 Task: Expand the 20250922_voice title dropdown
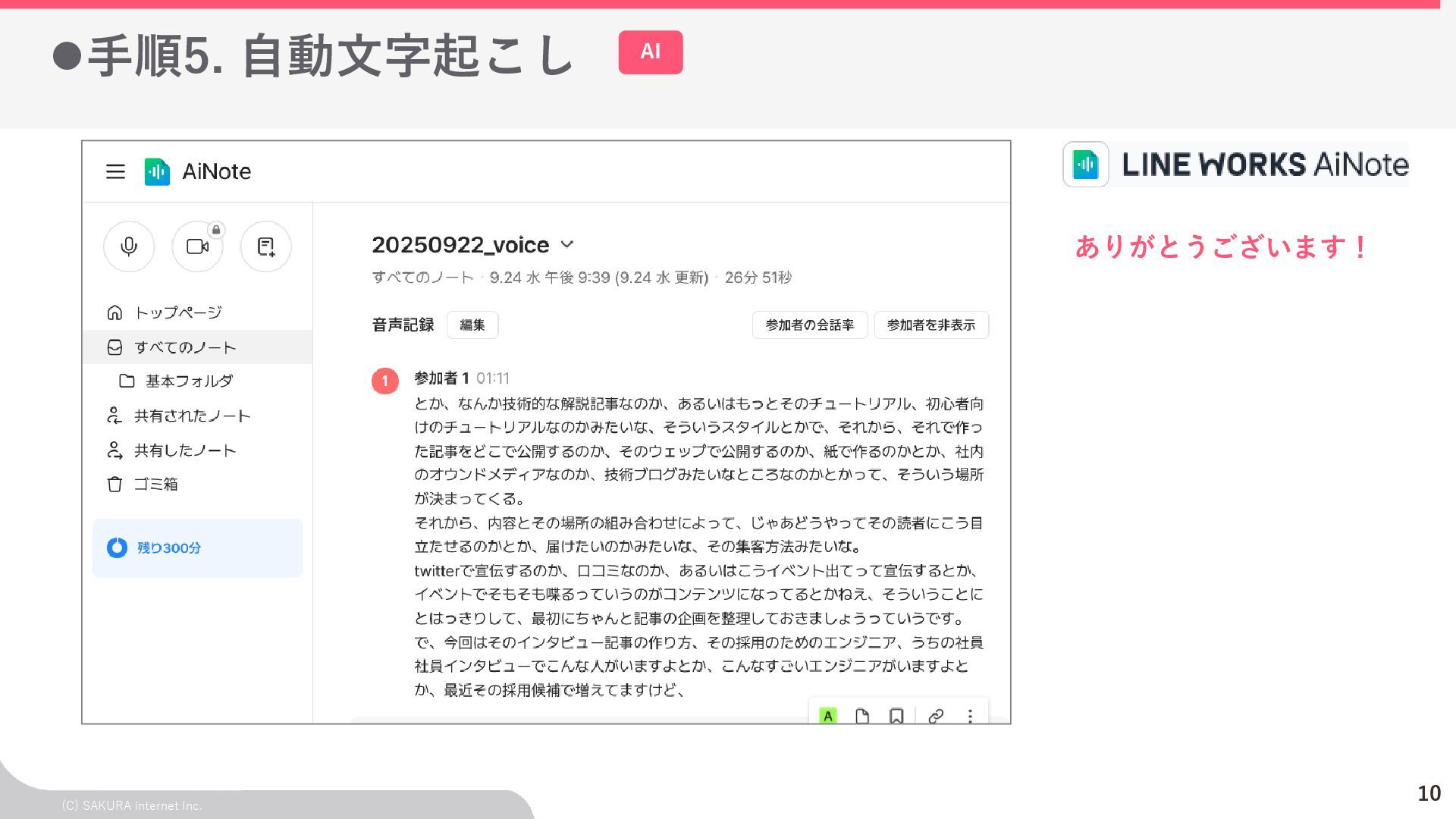tap(567, 244)
